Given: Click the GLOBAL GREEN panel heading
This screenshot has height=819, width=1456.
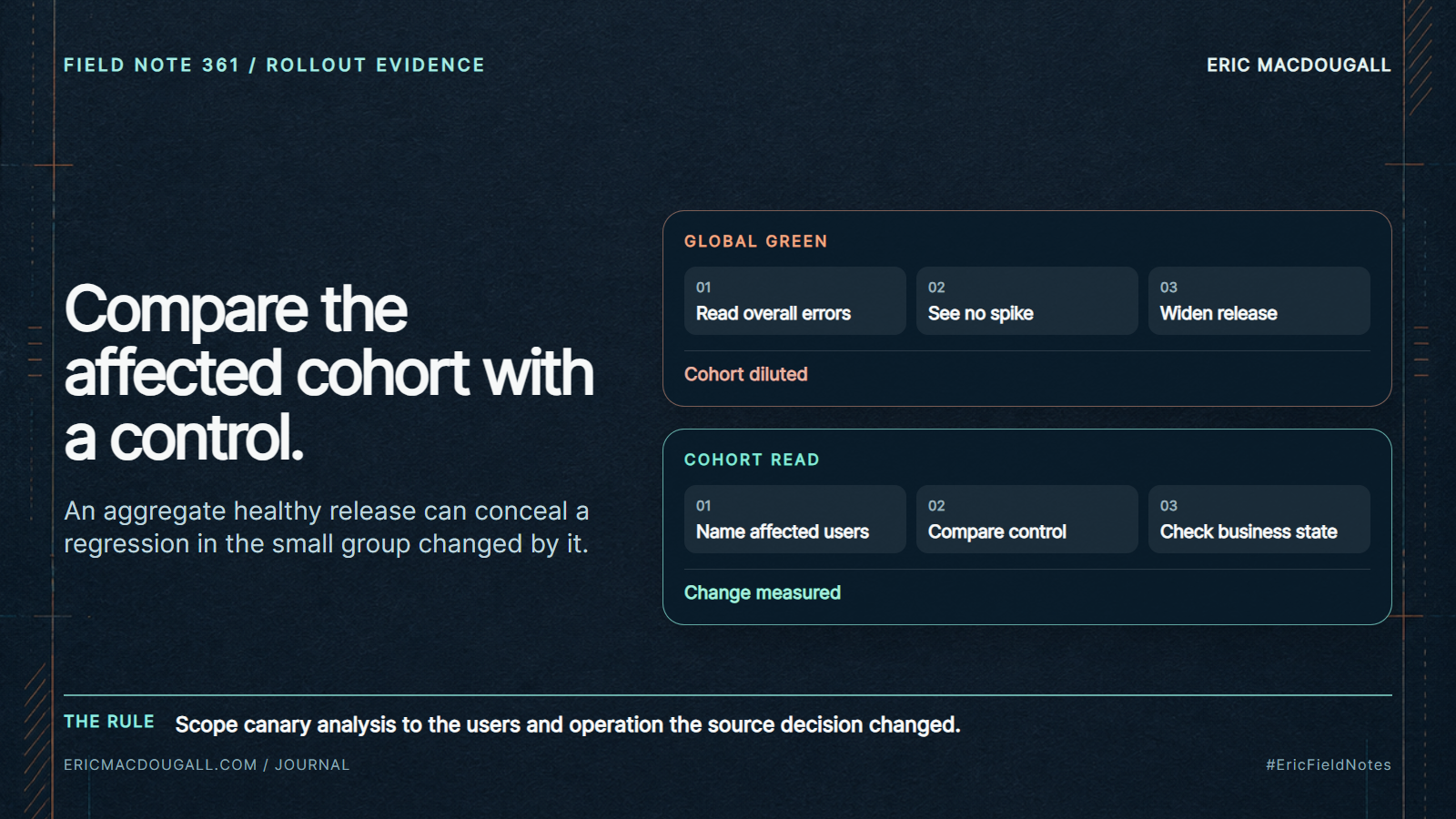Looking at the screenshot, I should click(756, 241).
